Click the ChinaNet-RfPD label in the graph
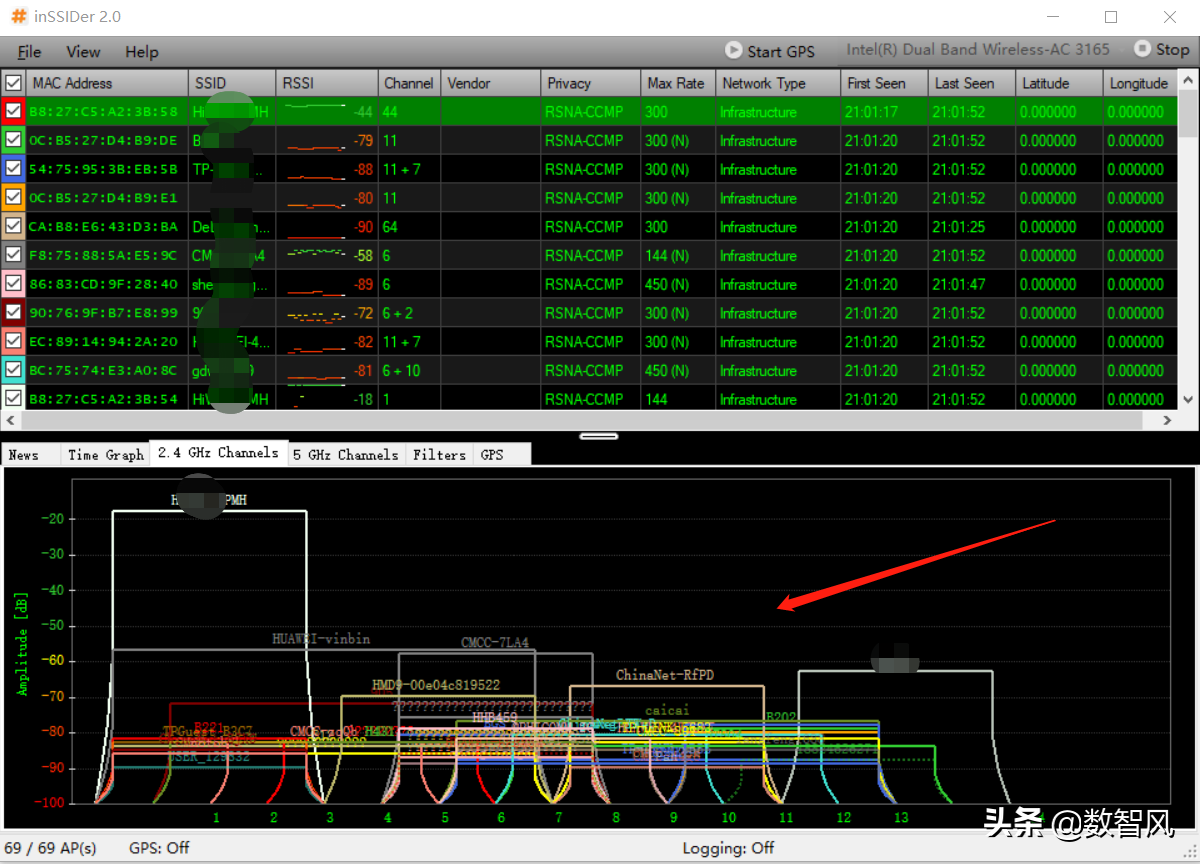The image size is (1200, 864). click(665, 675)
